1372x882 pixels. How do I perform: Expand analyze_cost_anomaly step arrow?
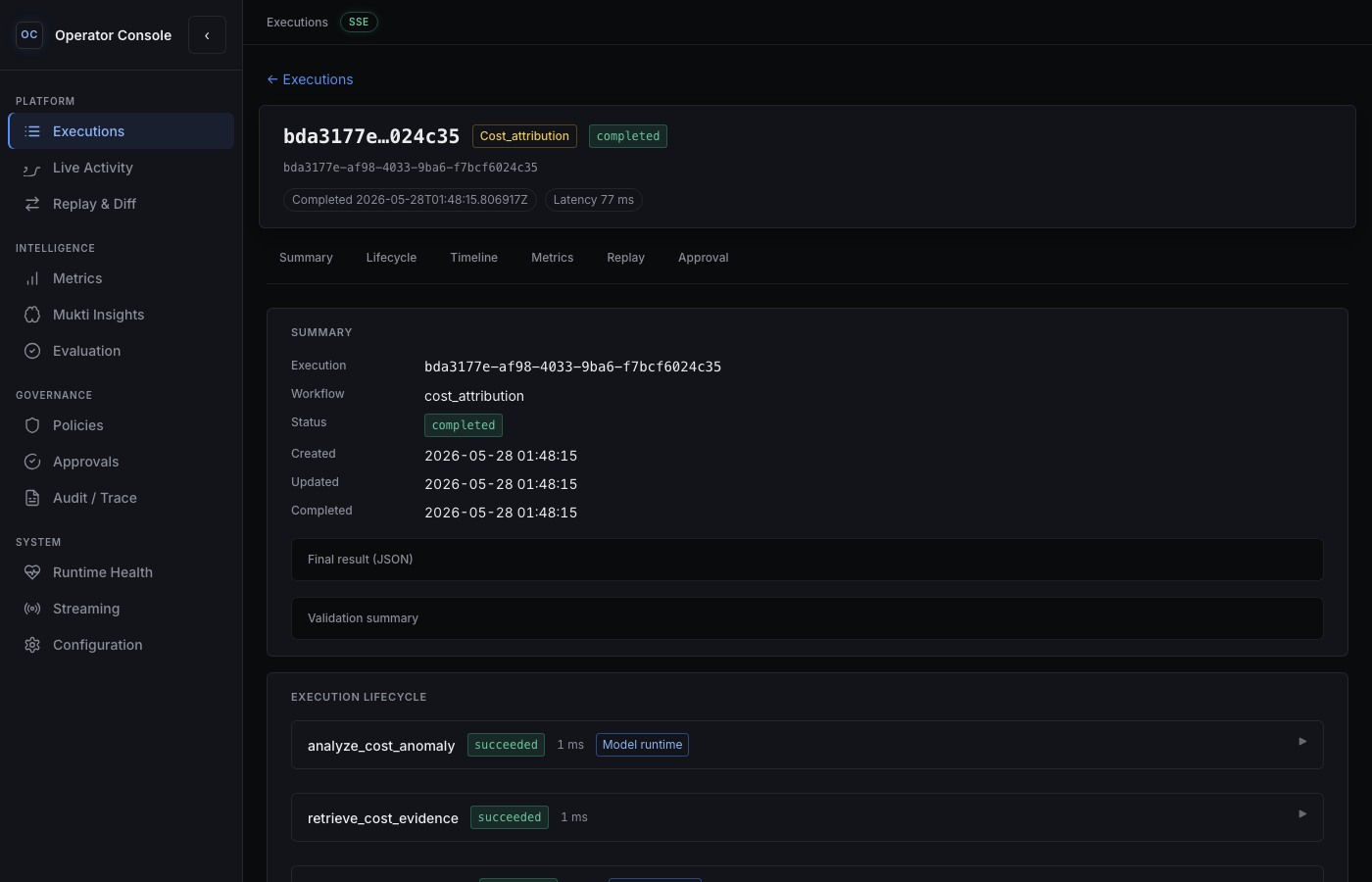(x=1302, y=742)
